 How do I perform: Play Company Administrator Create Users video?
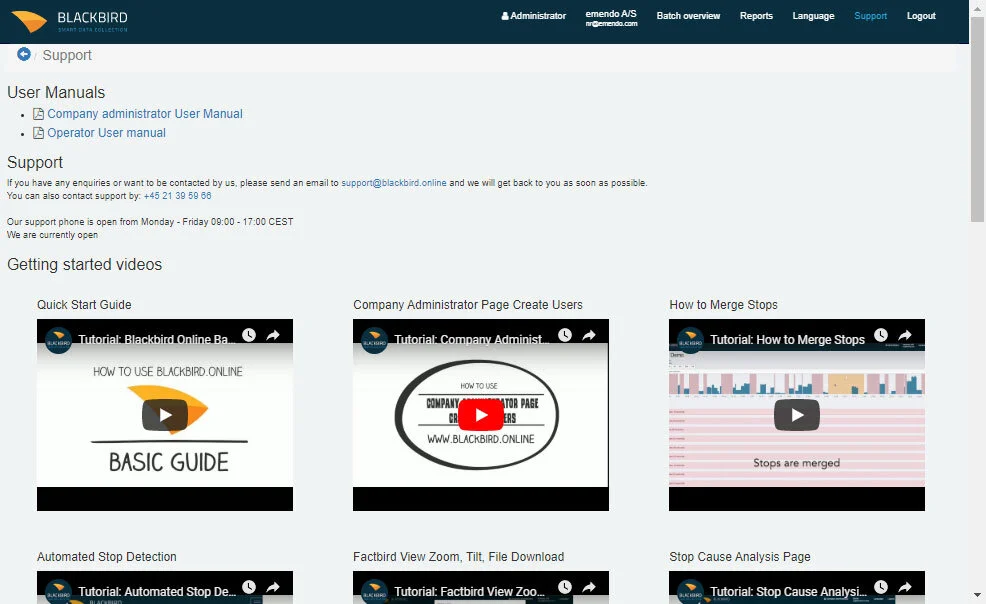pos(481,415)
